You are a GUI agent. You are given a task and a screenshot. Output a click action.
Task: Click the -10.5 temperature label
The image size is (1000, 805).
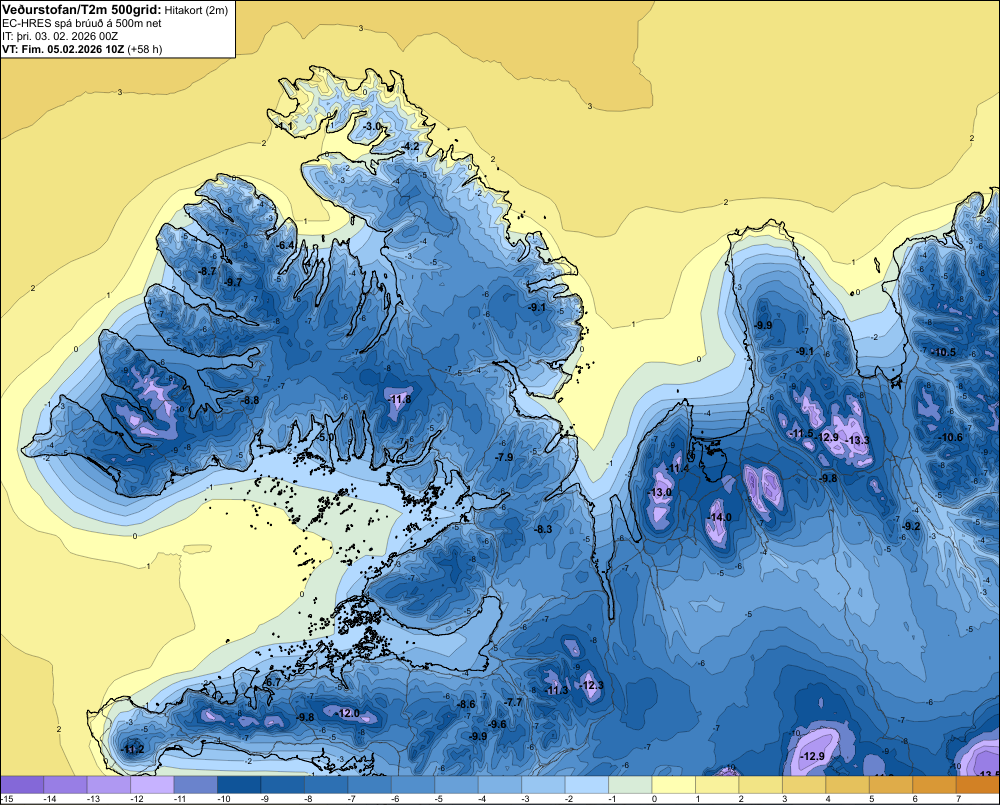click(944, 352)
